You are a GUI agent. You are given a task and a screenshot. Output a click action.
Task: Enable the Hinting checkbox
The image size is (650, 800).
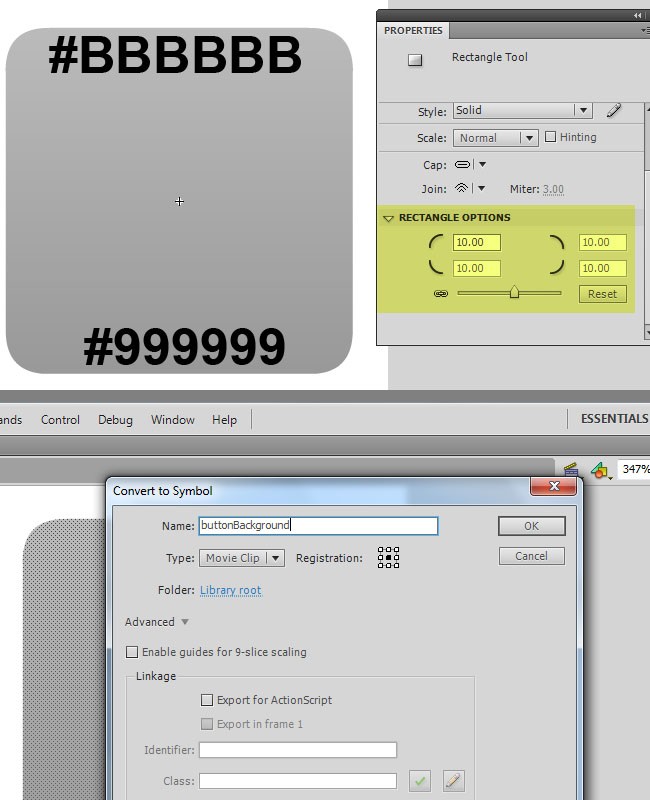pyautogui.click(x=550, y=137)
